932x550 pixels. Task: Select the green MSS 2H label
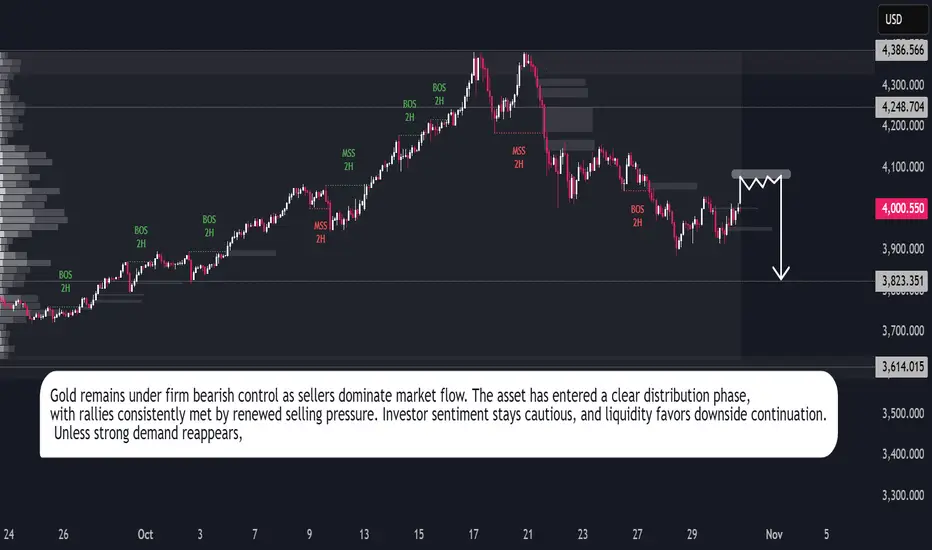point(348,159)
